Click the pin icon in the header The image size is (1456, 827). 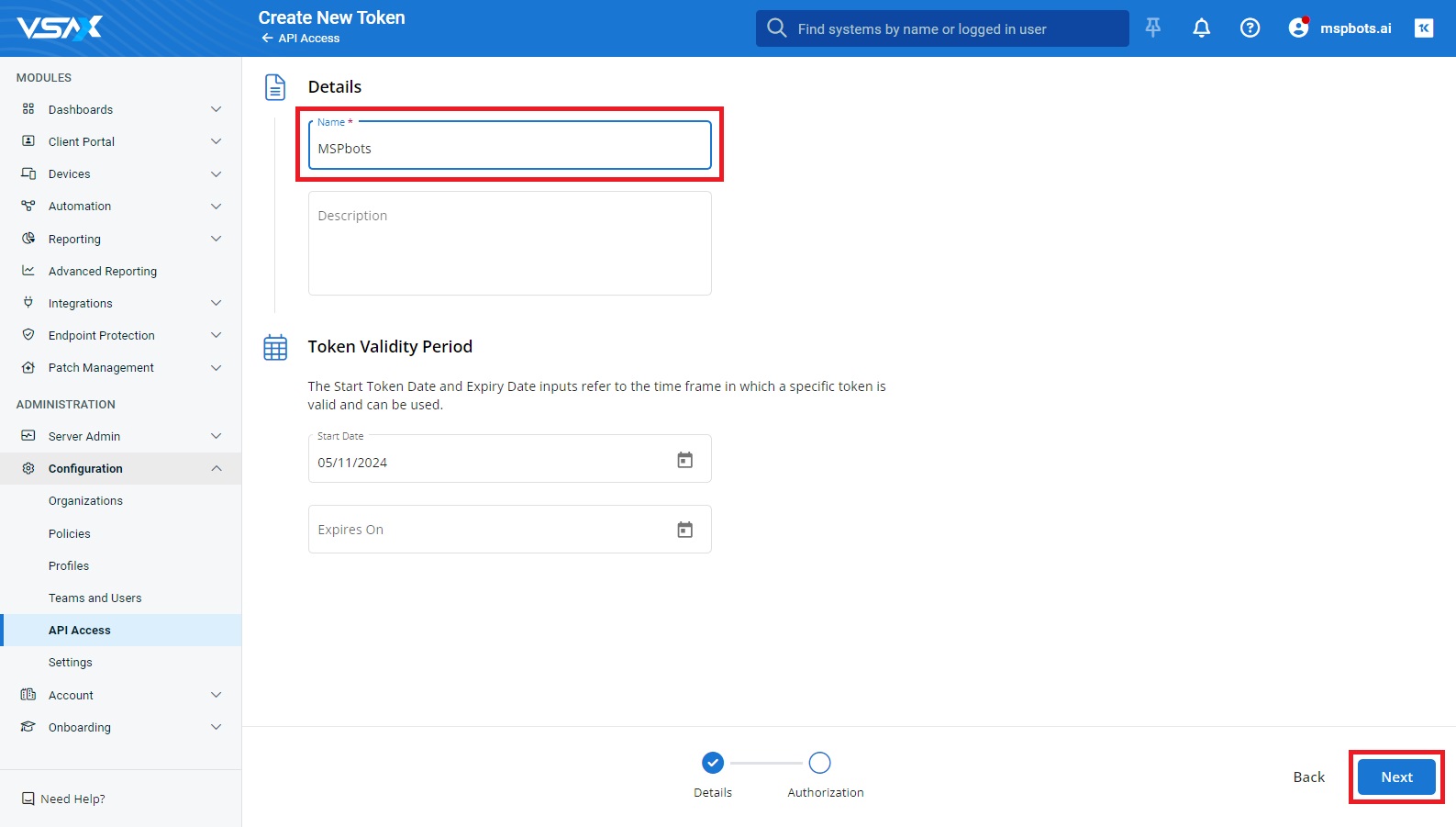tap(1153, 28)
